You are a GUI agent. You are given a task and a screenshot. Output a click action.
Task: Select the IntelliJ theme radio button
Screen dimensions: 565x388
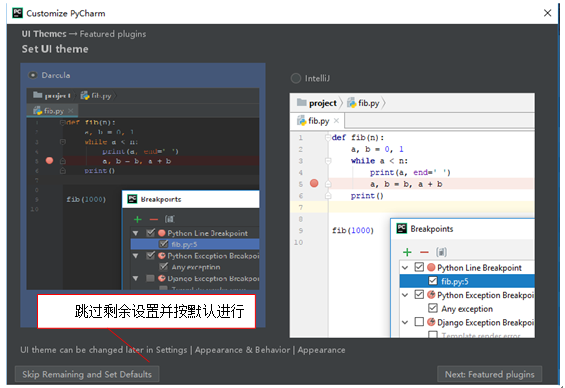tap(295, 78)
